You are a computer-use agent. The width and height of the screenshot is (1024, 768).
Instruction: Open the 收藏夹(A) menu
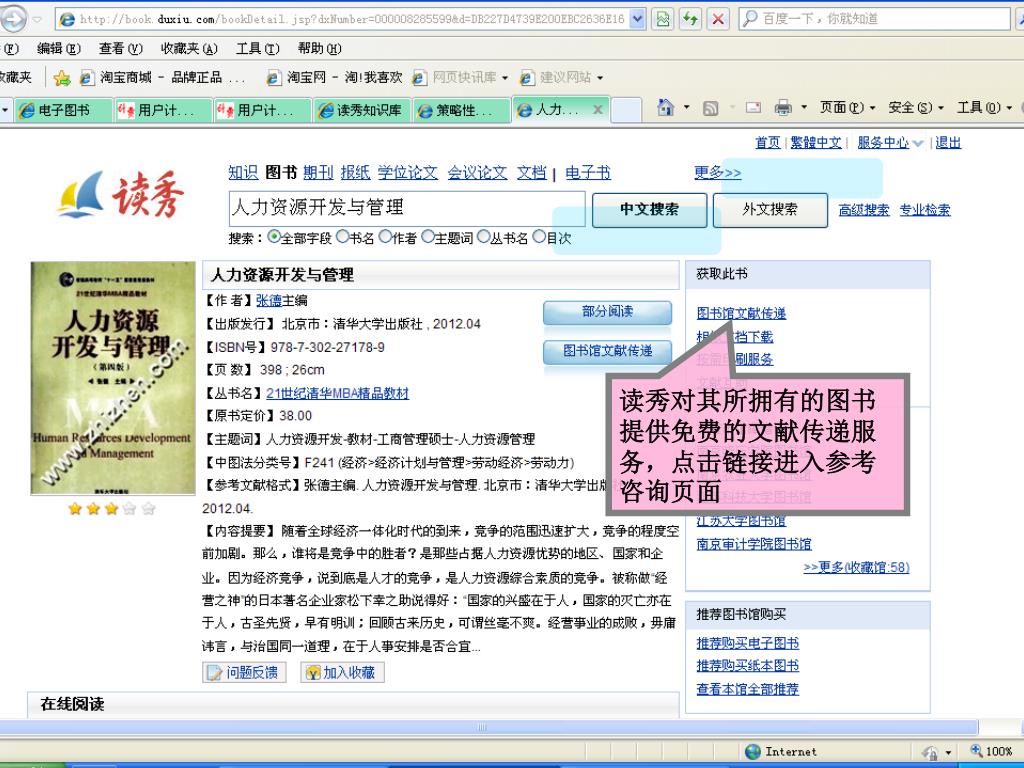click(x=189, y=48)
